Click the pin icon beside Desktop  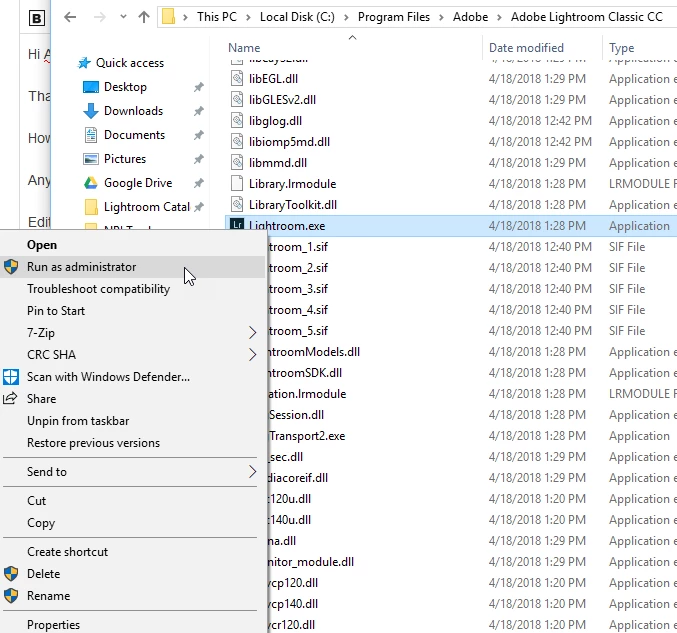199,87
